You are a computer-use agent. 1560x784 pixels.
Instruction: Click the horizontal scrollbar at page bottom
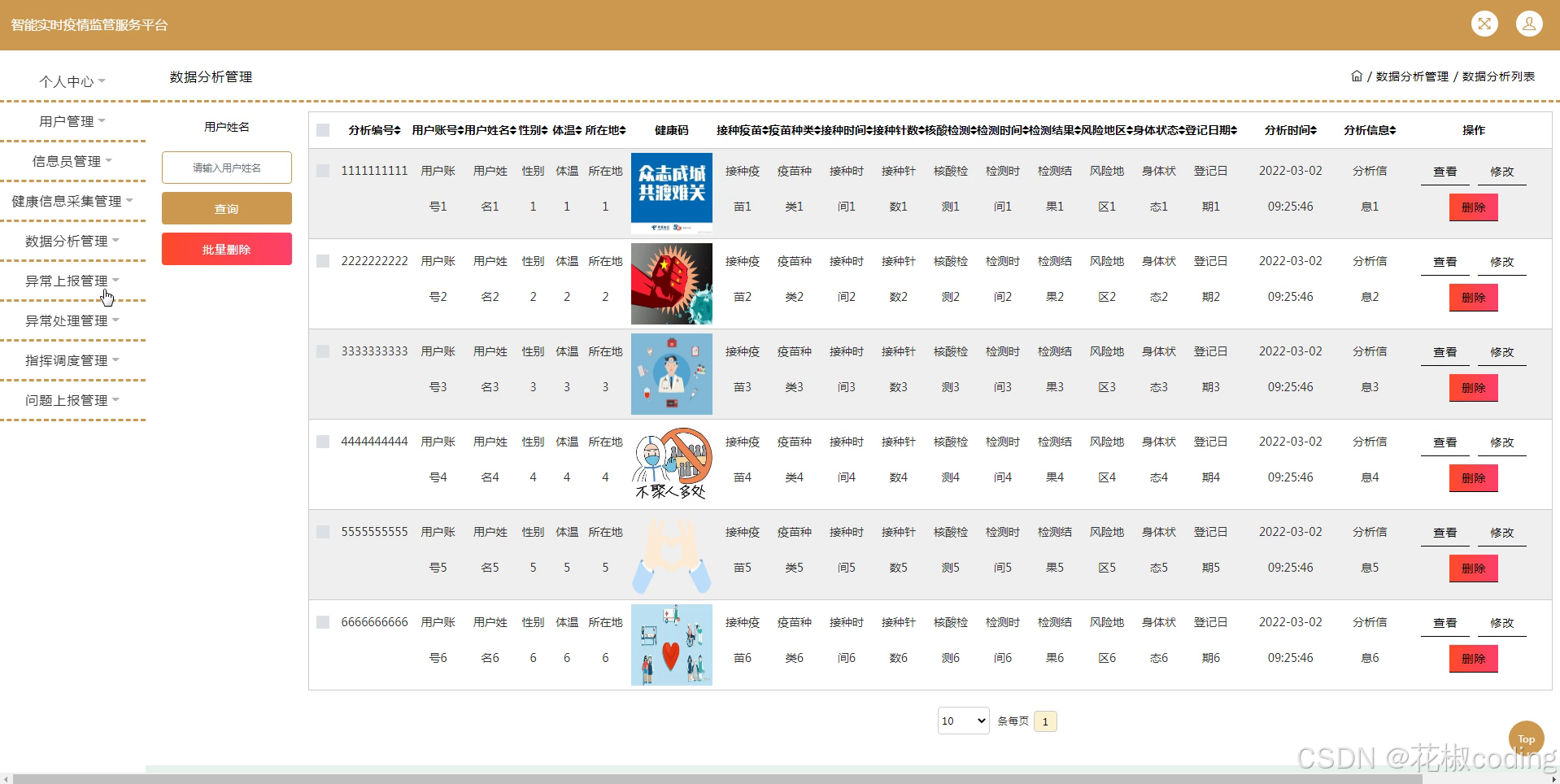coord(717,779)
